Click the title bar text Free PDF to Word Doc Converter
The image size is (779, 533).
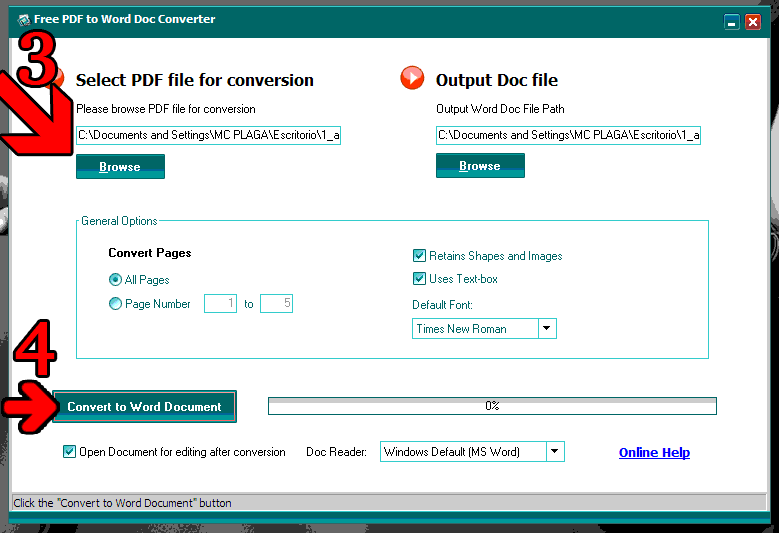click(x=124, y=19)
